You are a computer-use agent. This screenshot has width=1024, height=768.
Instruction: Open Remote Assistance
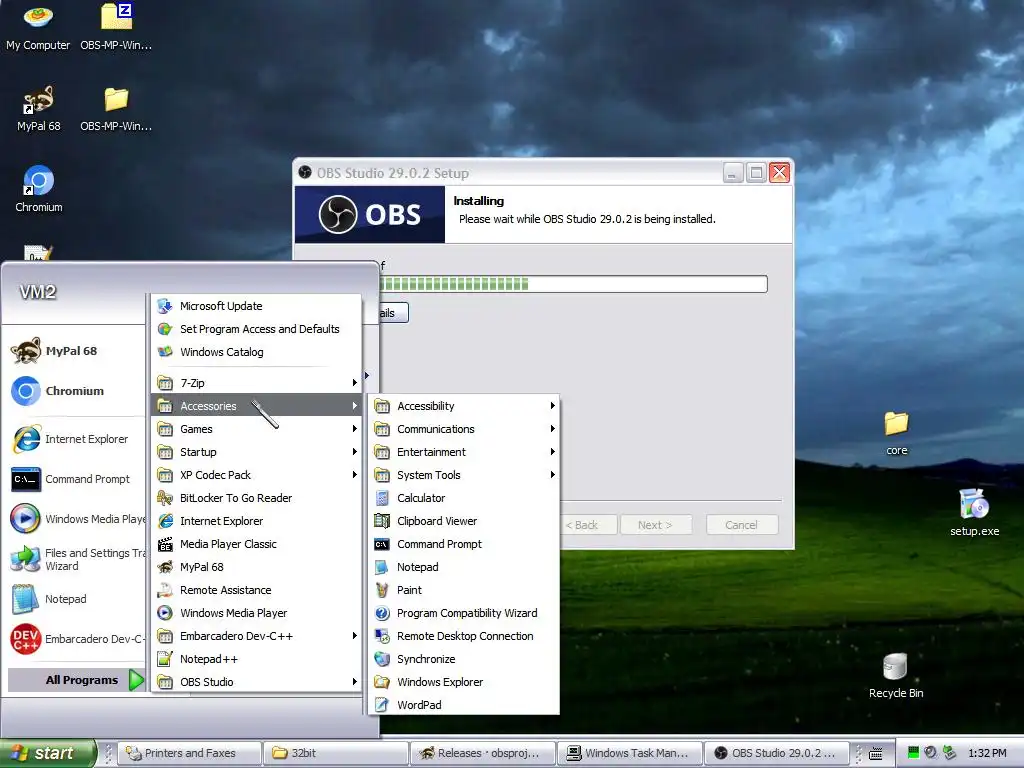[257, 590]
